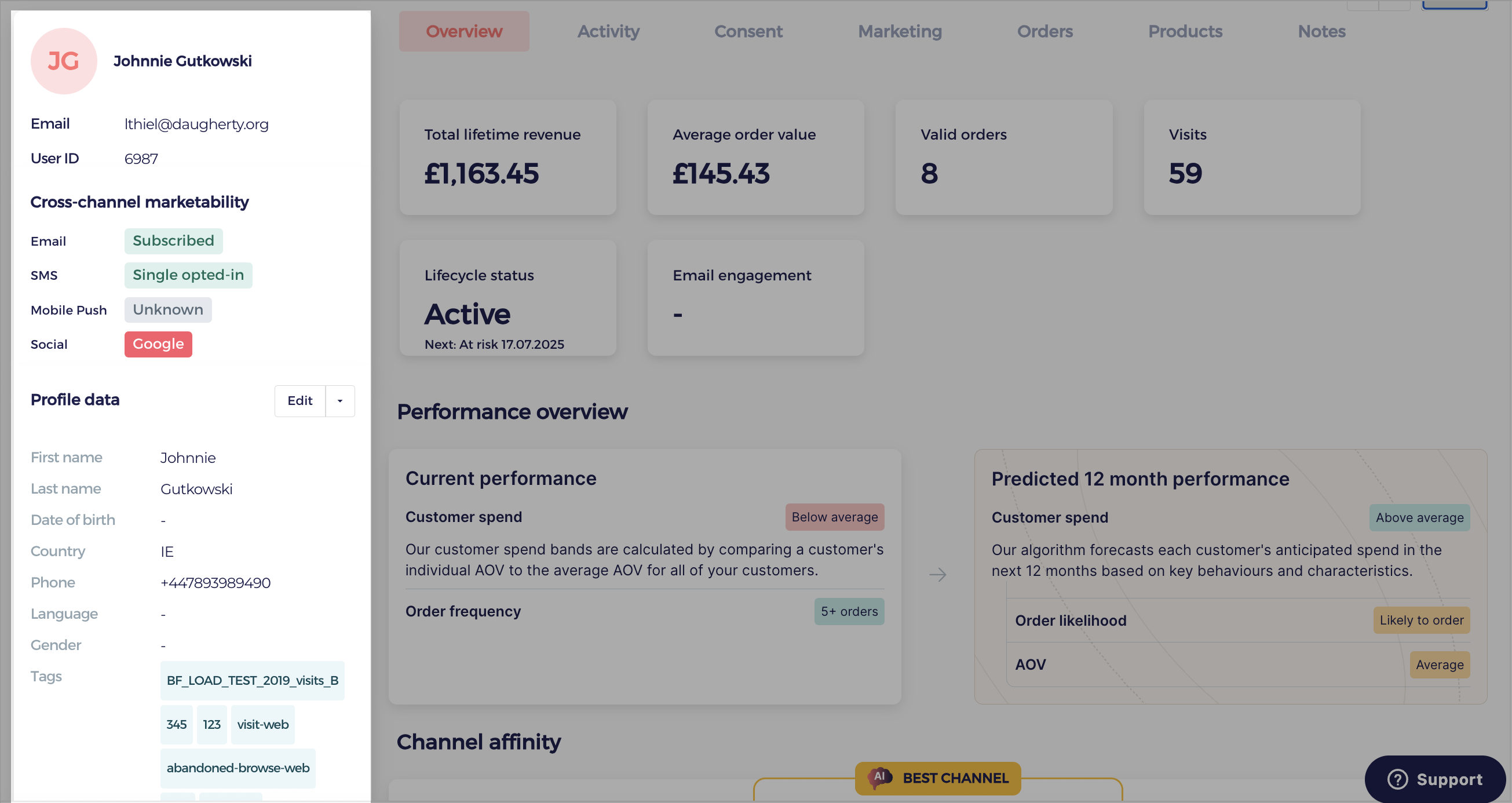The width and height of the screenshot is (1512, 803).
Task: Click the email lthiel@daugherty.org
Action: pyautogui.click(x=196, y=124)
